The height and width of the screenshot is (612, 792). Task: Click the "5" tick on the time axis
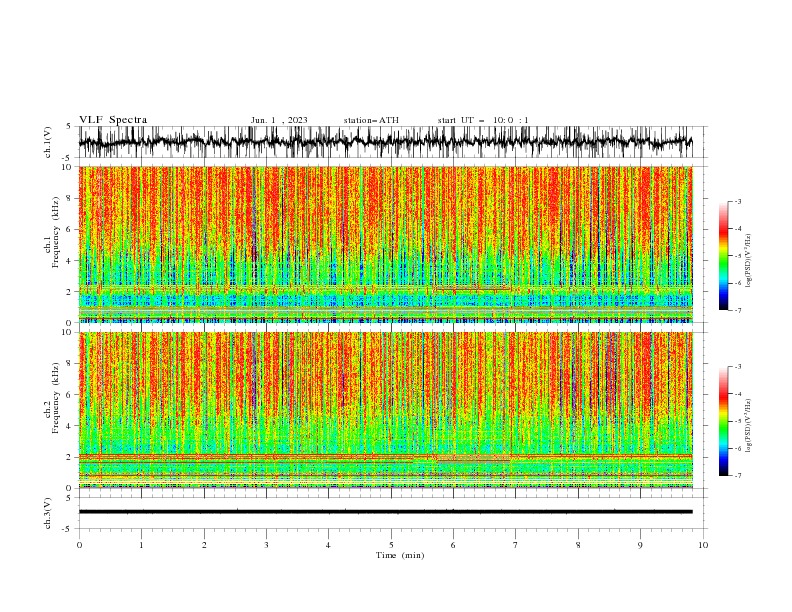pyautogui.click(x=391, y=545)
